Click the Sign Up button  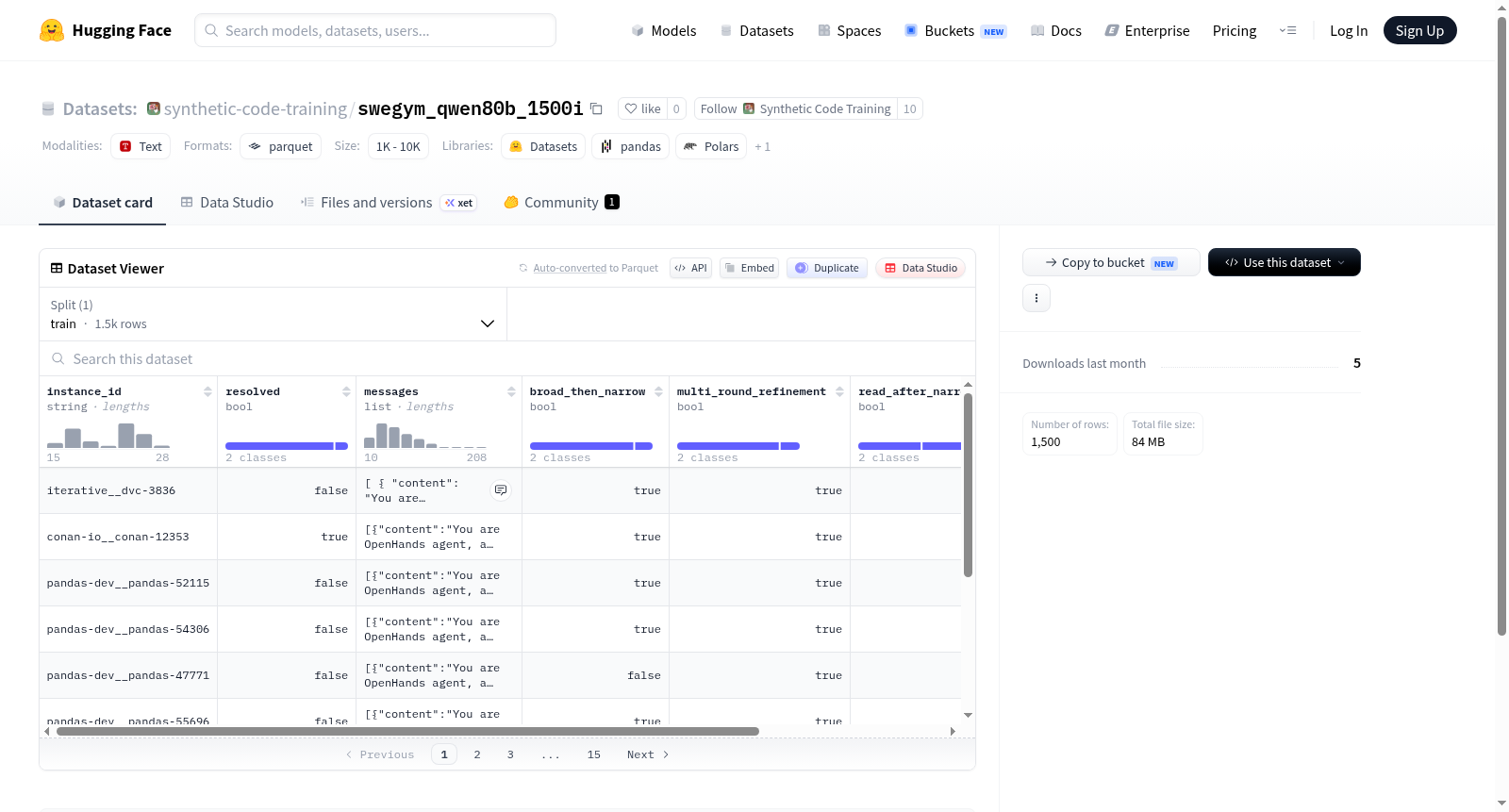pos(1419,30)
